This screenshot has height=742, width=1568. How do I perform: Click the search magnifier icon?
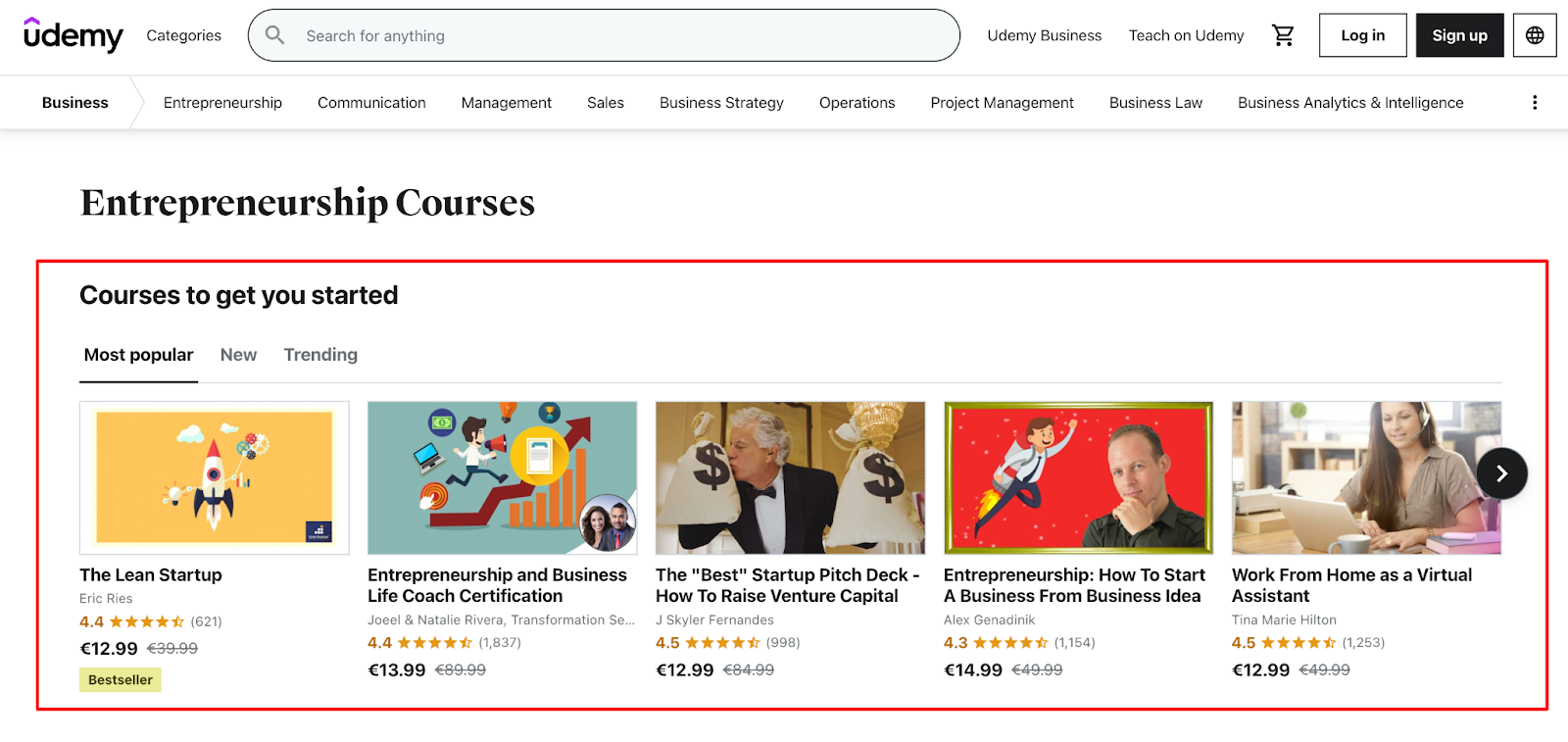point(275,36)
